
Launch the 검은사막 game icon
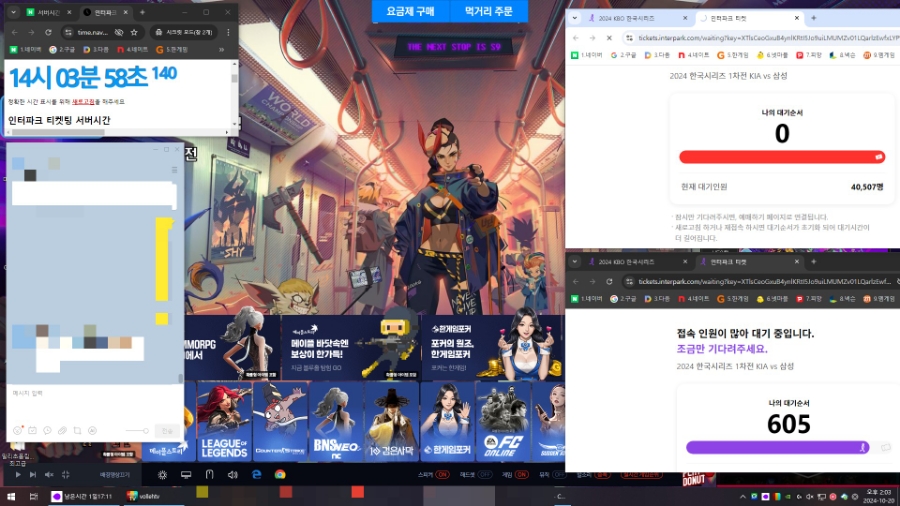coord(391,421)
